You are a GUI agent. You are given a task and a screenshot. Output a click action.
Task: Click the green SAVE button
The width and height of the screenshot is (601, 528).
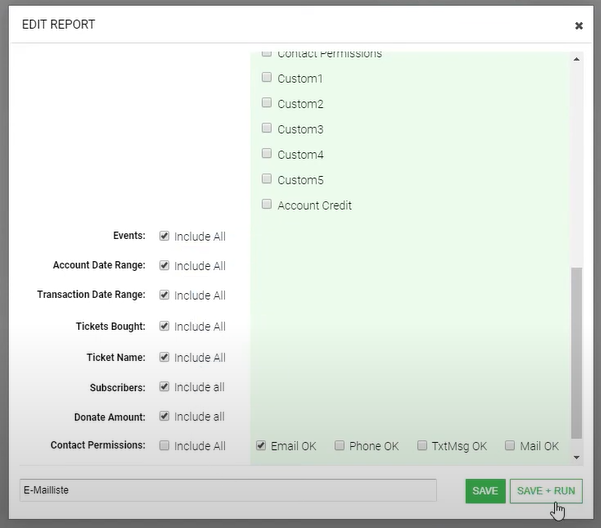tap(485, 491)
